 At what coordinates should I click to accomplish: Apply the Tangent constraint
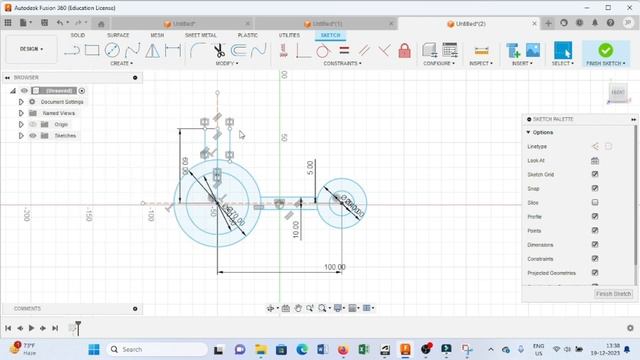[x=323, y=51]
